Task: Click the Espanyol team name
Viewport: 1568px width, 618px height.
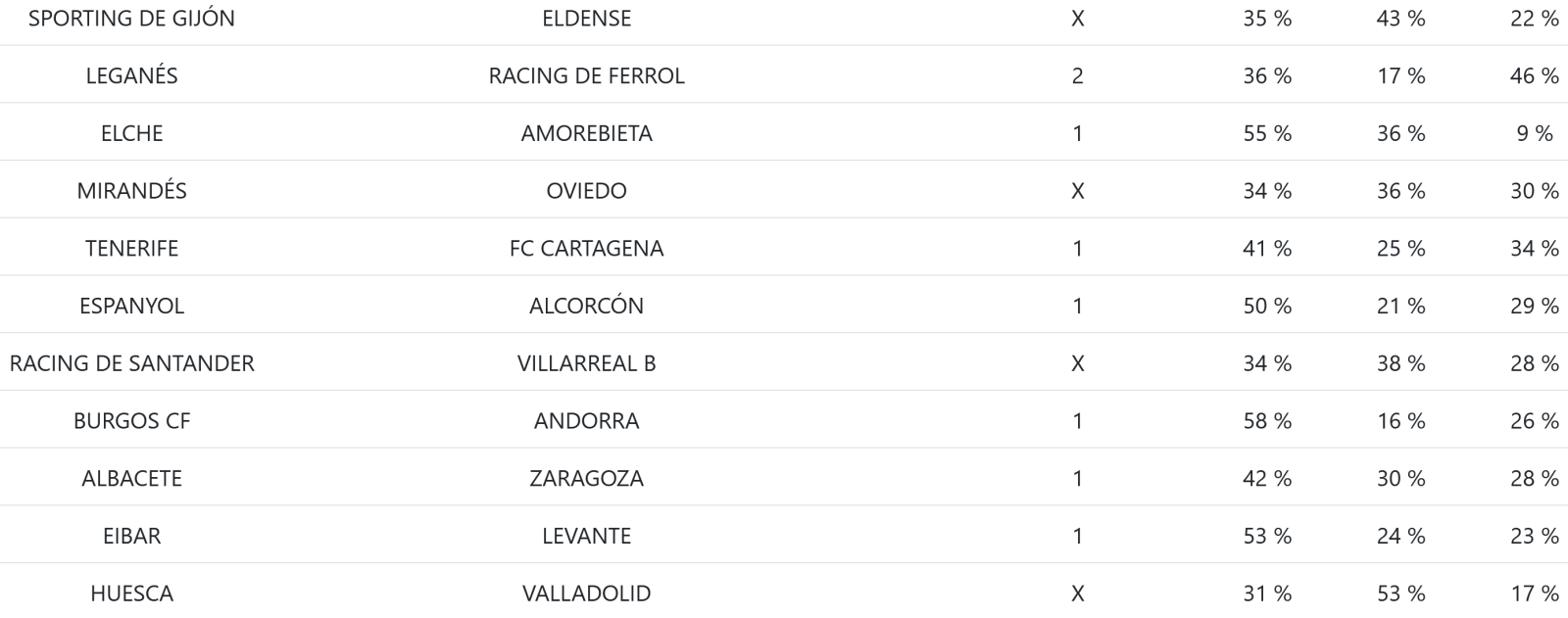Action: (131, 306)
